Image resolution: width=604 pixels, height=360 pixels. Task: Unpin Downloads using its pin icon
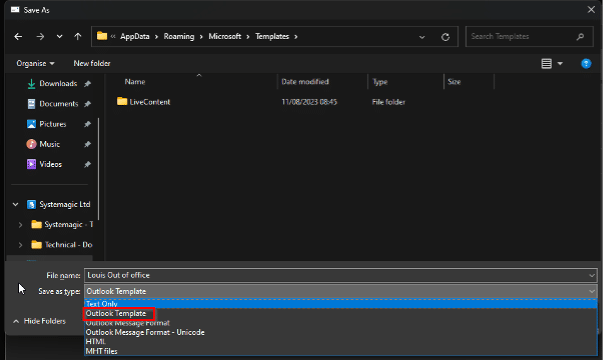point(87,84)
